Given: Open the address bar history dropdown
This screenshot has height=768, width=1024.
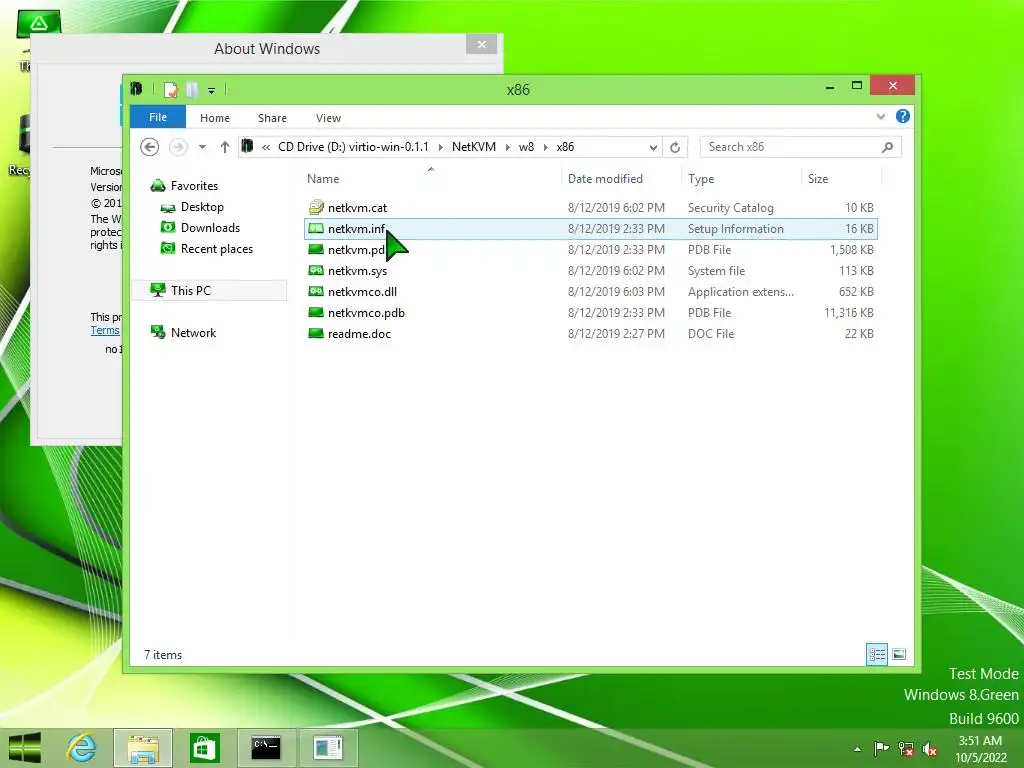Looking at the screenshot, I should point(653,147).
